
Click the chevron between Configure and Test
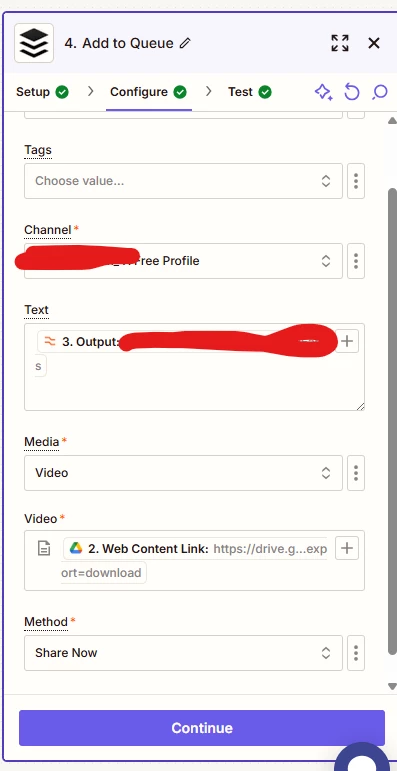point(209,91)
